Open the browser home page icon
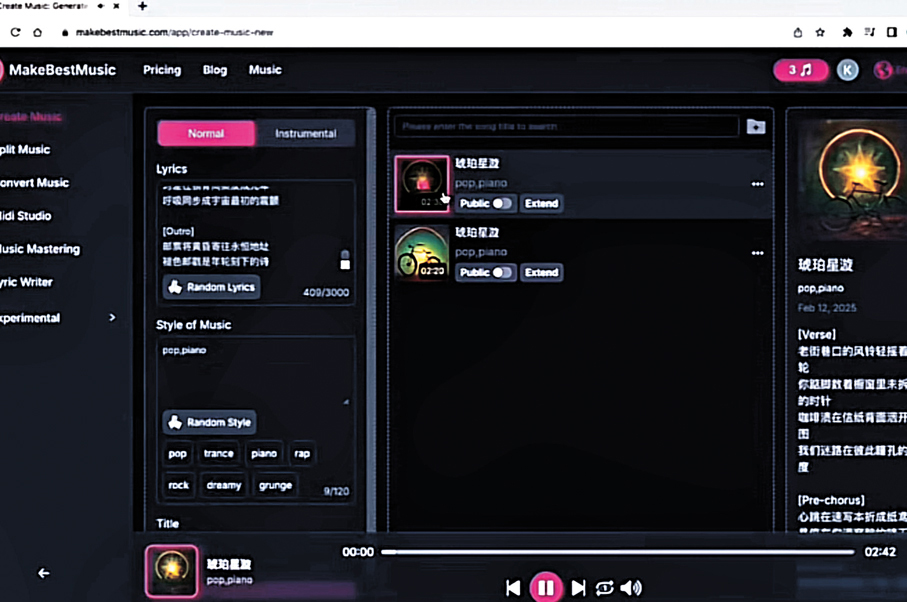This screenshot has width=907, height=602. click(x=38, y=32)
